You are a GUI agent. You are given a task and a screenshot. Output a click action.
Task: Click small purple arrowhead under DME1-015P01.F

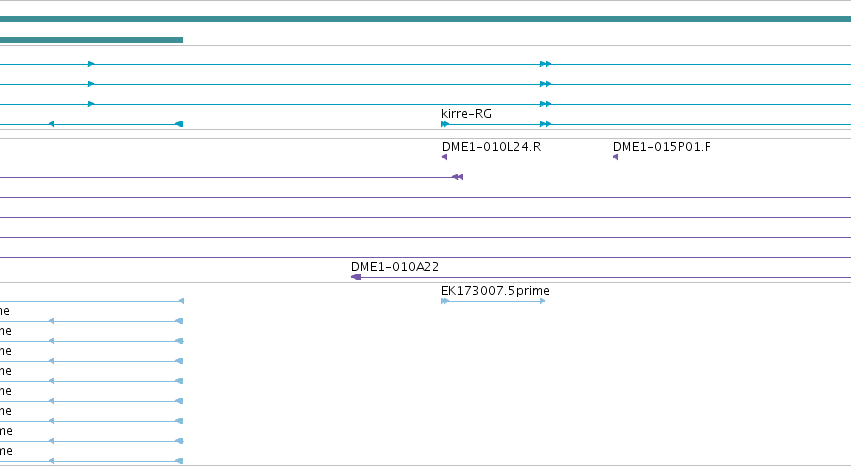coord(615,157)
